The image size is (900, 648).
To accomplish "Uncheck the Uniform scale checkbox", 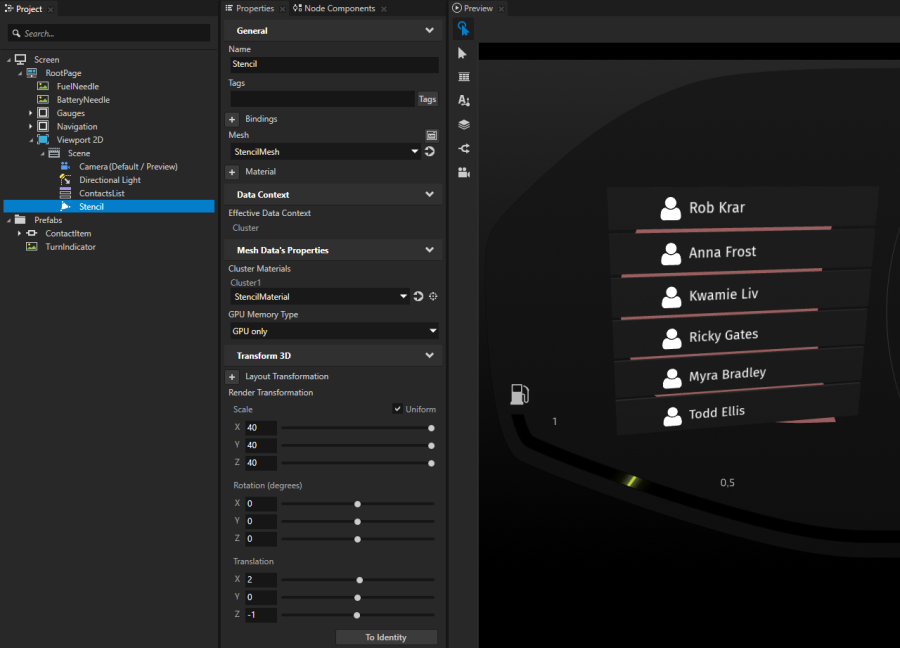I will (x=398, y=409).
